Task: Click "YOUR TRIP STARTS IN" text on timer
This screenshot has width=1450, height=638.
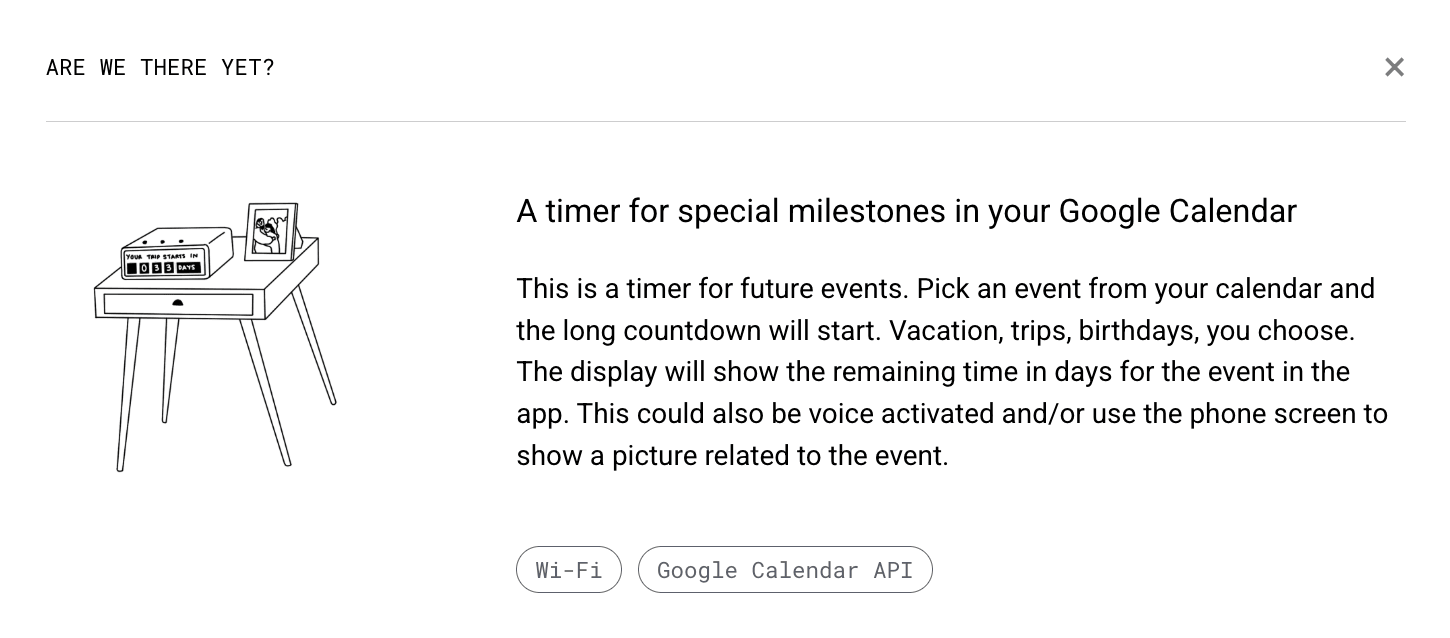Action: tap(162, 257)
